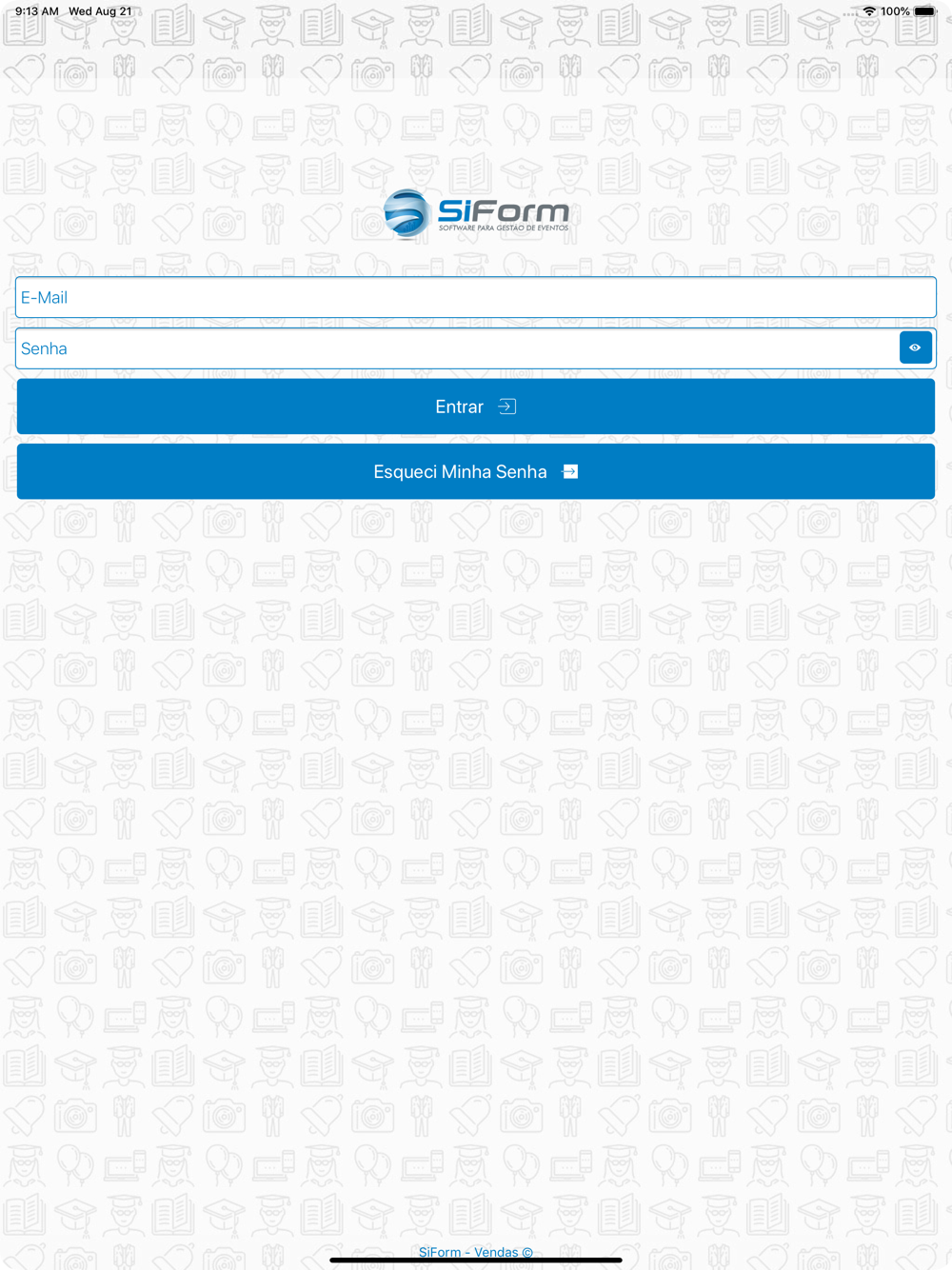The height and width of the screenshot is (1270, 952).
Task: Click the arrow icon beside Entrar
Action: [x=507, y=407]
